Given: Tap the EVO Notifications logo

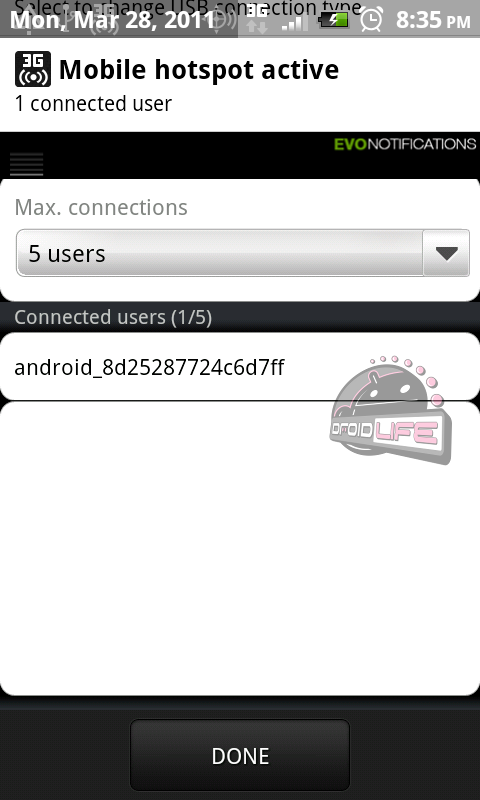Looking at the screenshot, I should click(x=405, y=144).
